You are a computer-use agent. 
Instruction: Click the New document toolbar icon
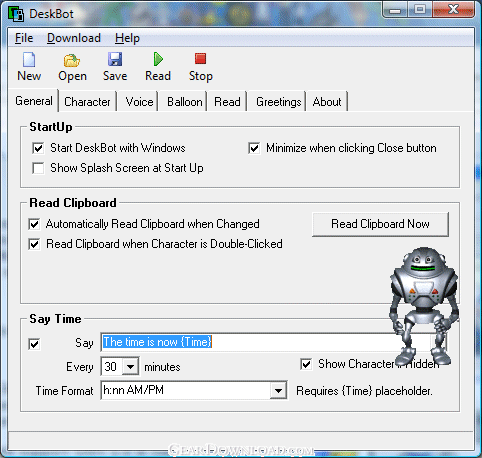(x=29, y=60)
